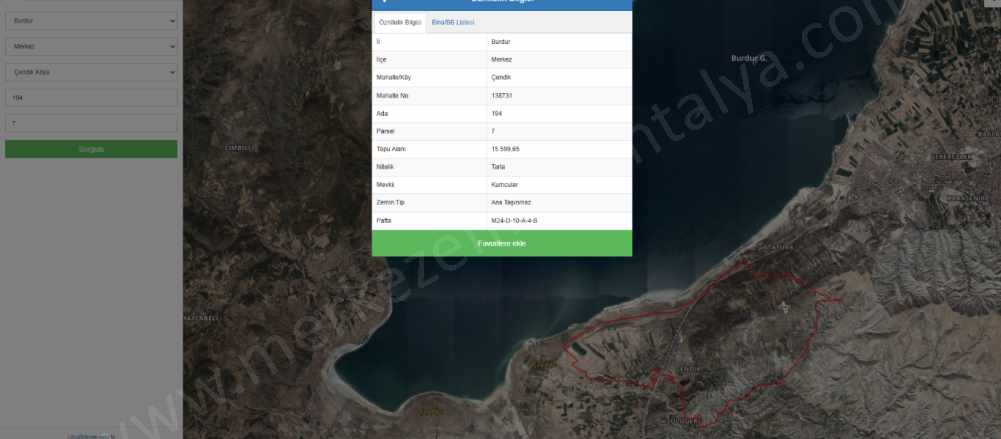The width and height of the screenshot is (1001, 439).
Task: Click the Mahalle/Köy value Çendik in table
Action: point(501,77)
